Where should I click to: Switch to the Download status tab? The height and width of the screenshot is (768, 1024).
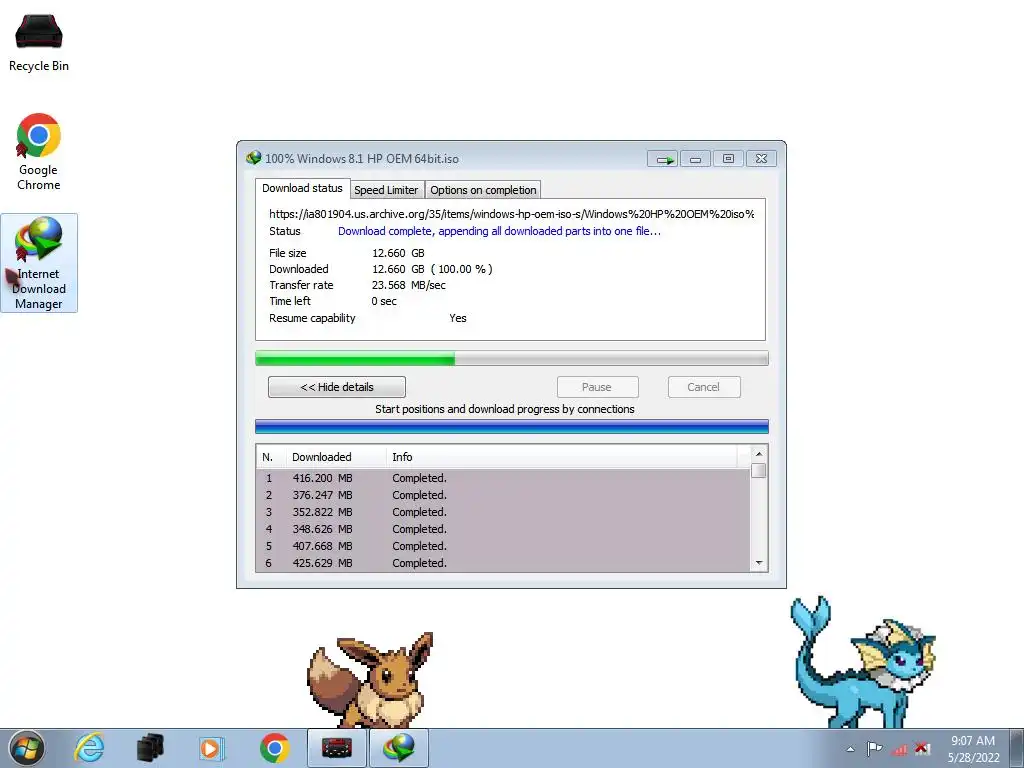click(302, 188)
